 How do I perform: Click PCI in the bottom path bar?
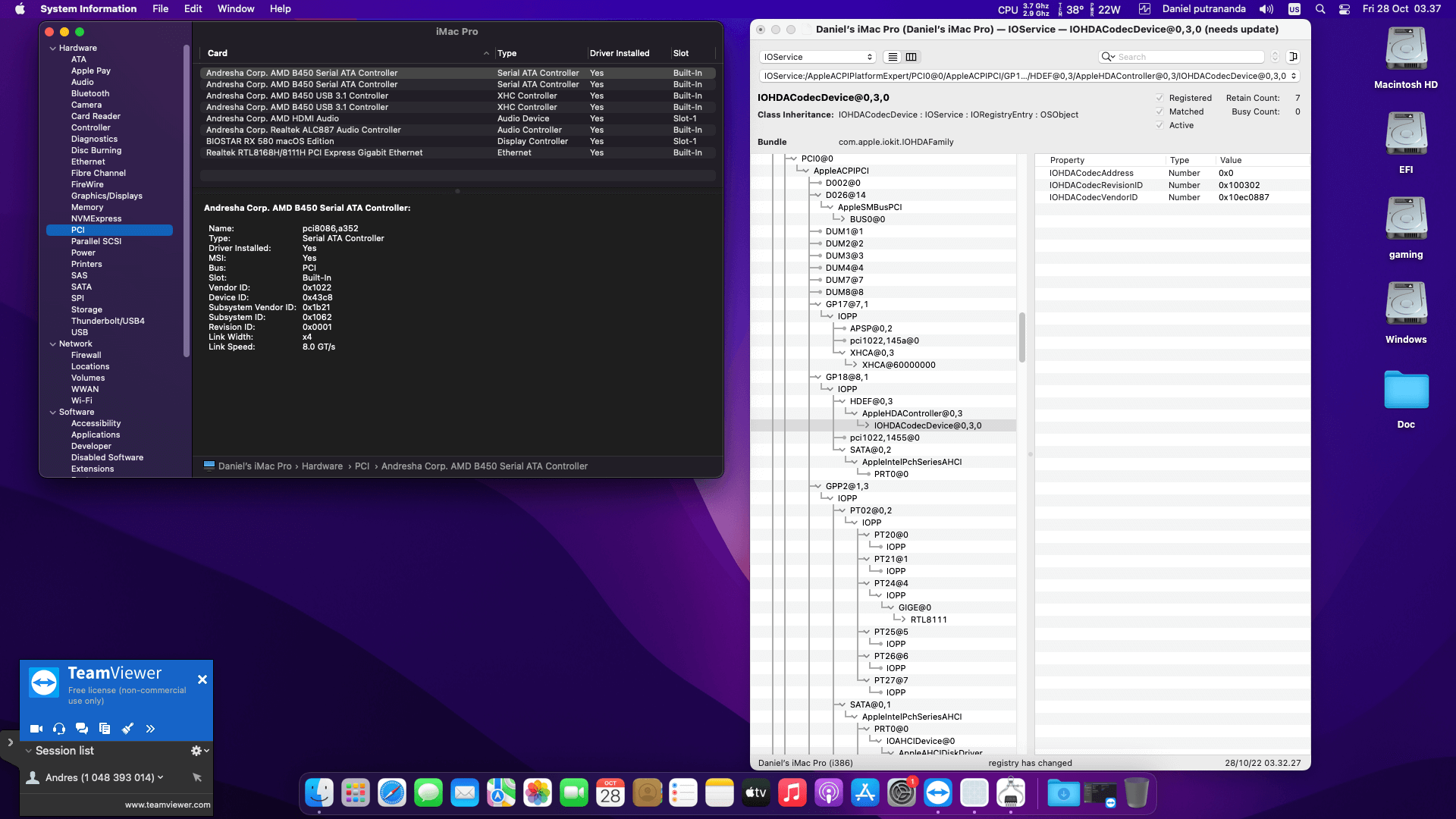(x=362, y=466)
